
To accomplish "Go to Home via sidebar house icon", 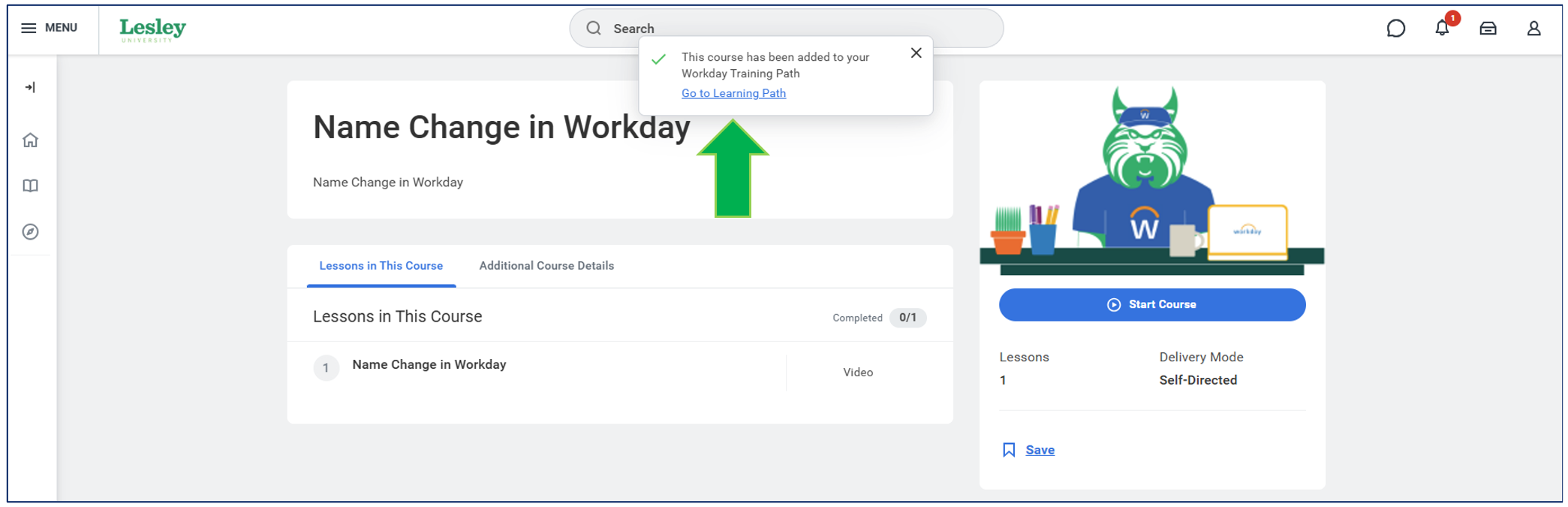I will point(30,140).
